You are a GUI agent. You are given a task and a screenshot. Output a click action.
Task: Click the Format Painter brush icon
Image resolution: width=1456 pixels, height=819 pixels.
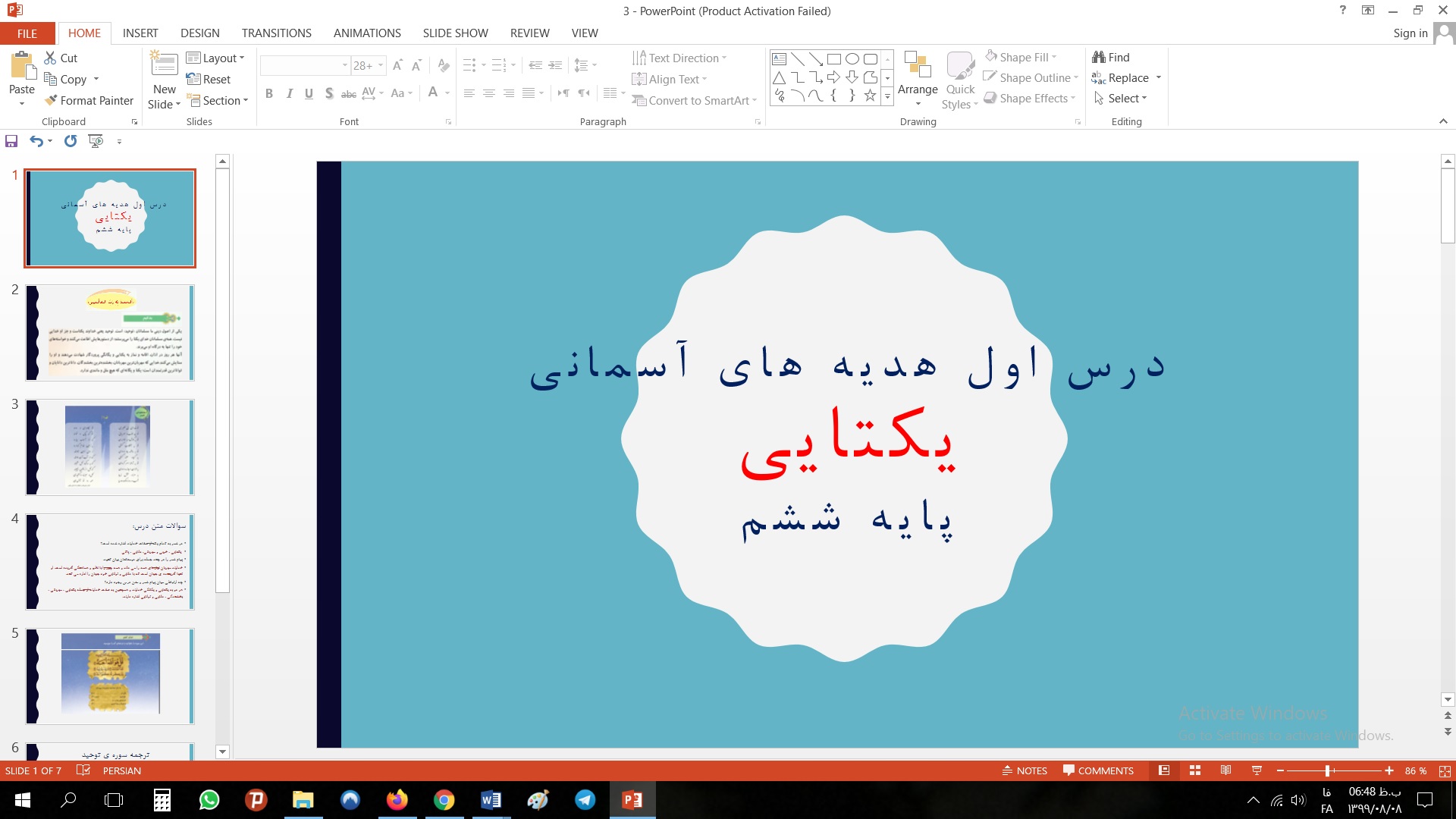click(52, 100)
